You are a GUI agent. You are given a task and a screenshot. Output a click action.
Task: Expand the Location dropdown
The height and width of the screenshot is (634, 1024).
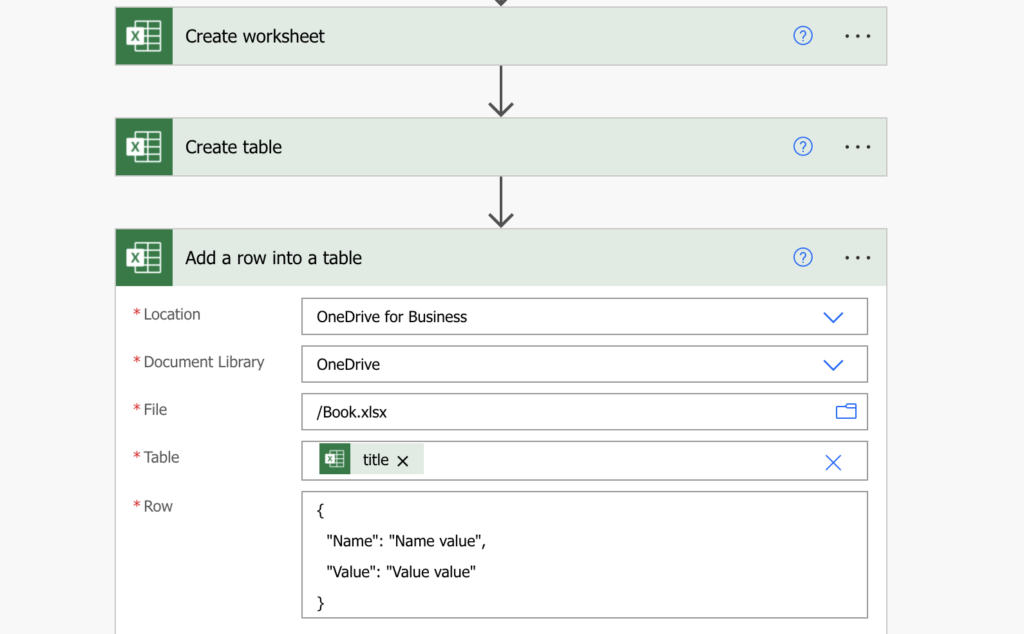832,317
